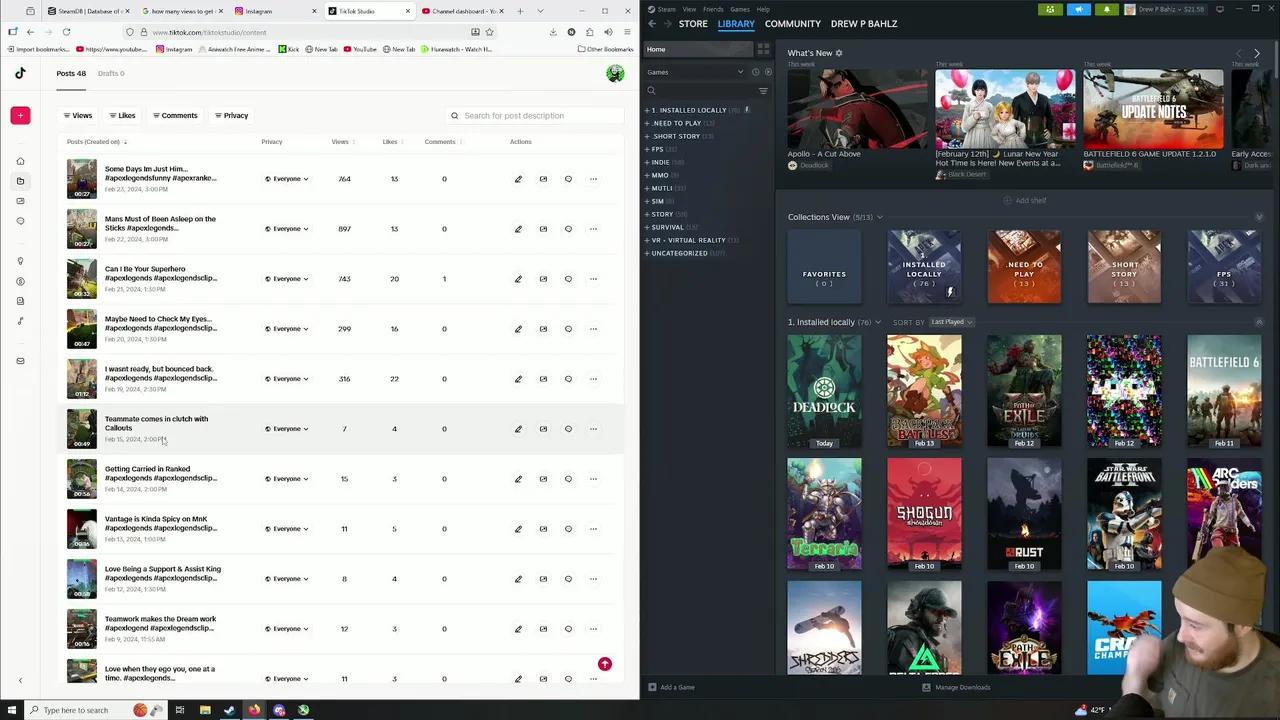1280x720 pixels.
Task: Open Steam Games category dropdown
Action: click(x=695, y=72)
